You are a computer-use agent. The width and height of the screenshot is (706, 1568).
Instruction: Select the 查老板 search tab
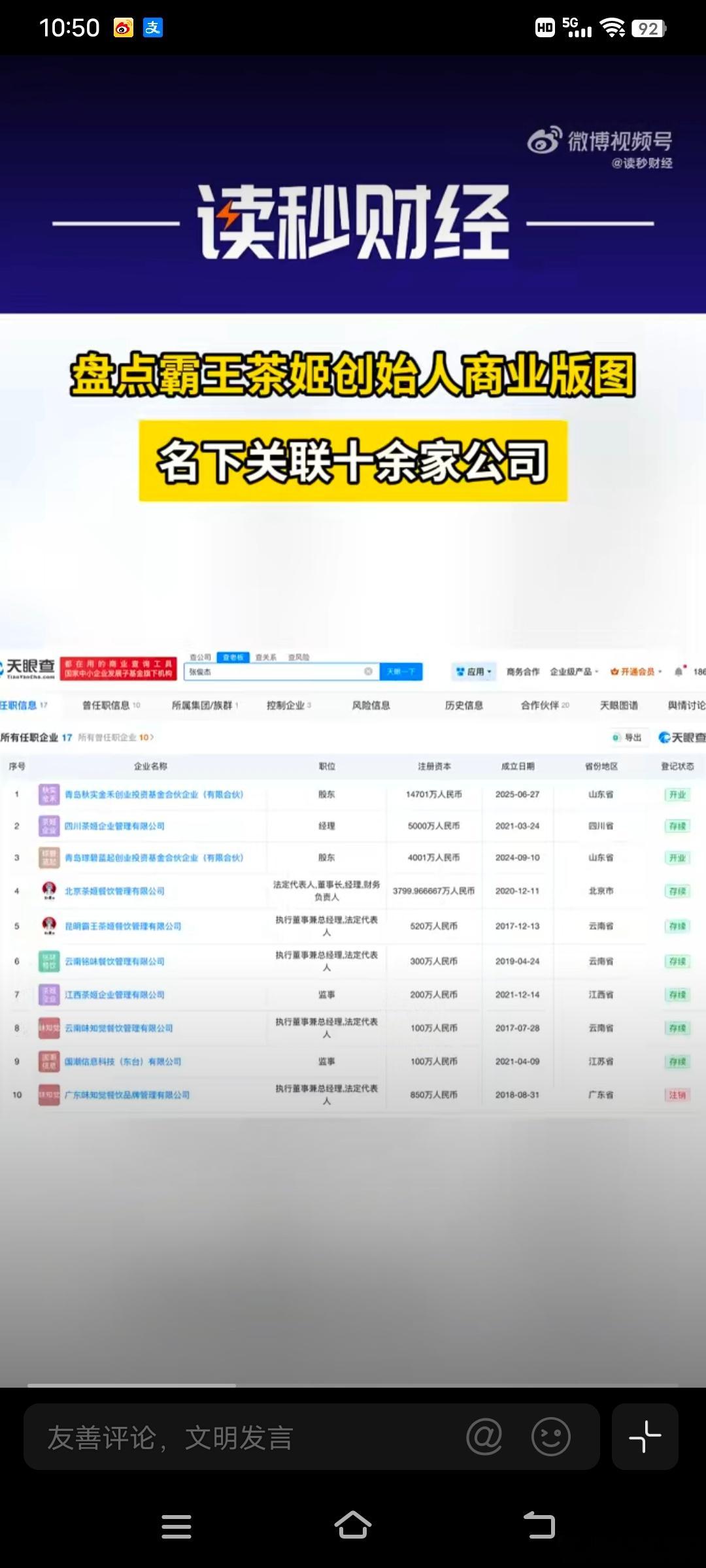point(233,657)
